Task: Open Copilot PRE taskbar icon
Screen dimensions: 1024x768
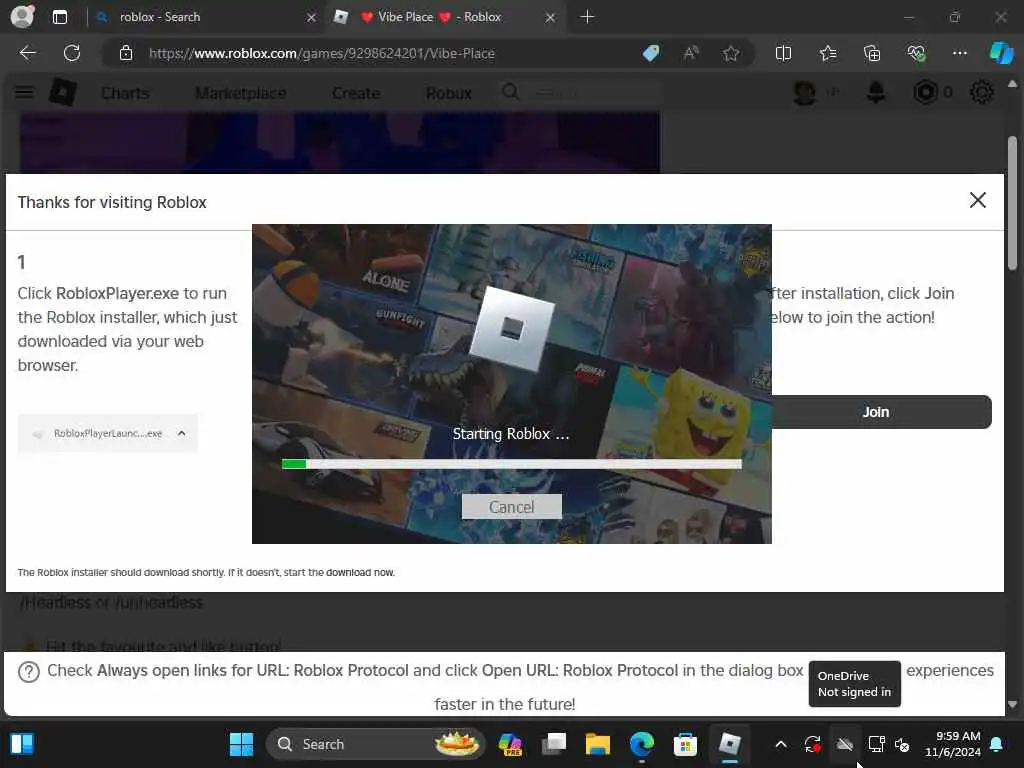Action: coord(510,744)
